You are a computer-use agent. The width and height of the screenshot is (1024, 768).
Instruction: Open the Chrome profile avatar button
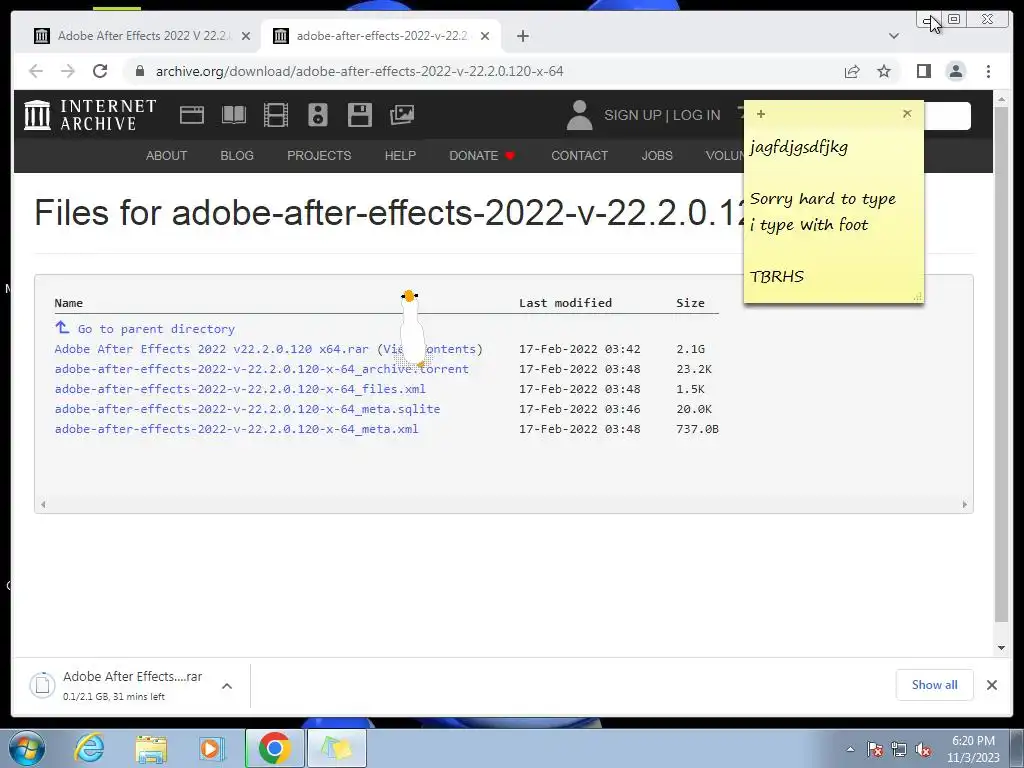pos(955,71)
